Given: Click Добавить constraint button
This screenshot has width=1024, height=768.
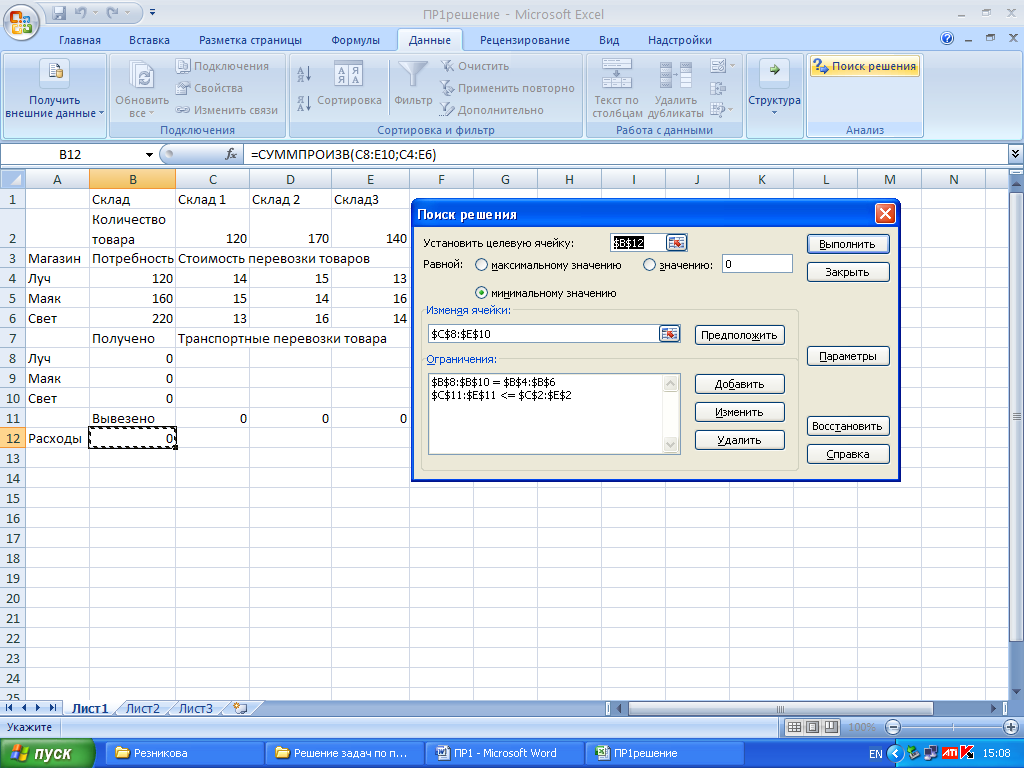Looking at the screenshot, I should pyautogui.click(x=739, y=384).
